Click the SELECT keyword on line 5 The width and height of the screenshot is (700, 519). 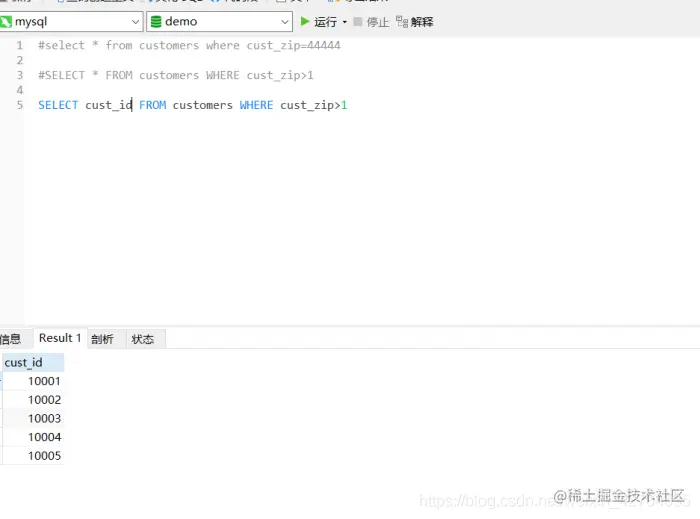[x=58, y=105]
